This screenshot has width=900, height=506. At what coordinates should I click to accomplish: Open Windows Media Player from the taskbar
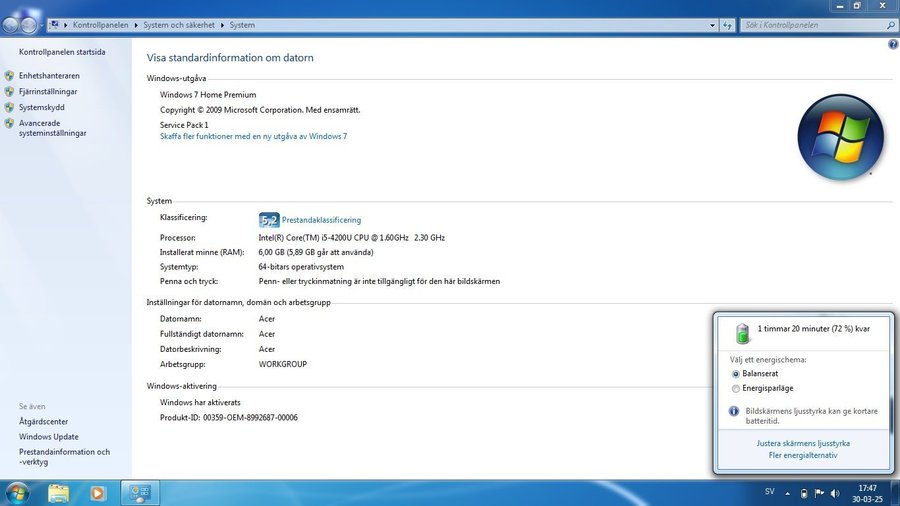97,492
